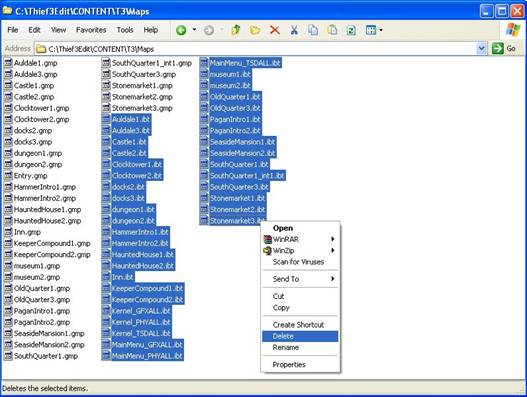Click the museum1.ibt file icon
Screen dimensions: 527x397
204,74
